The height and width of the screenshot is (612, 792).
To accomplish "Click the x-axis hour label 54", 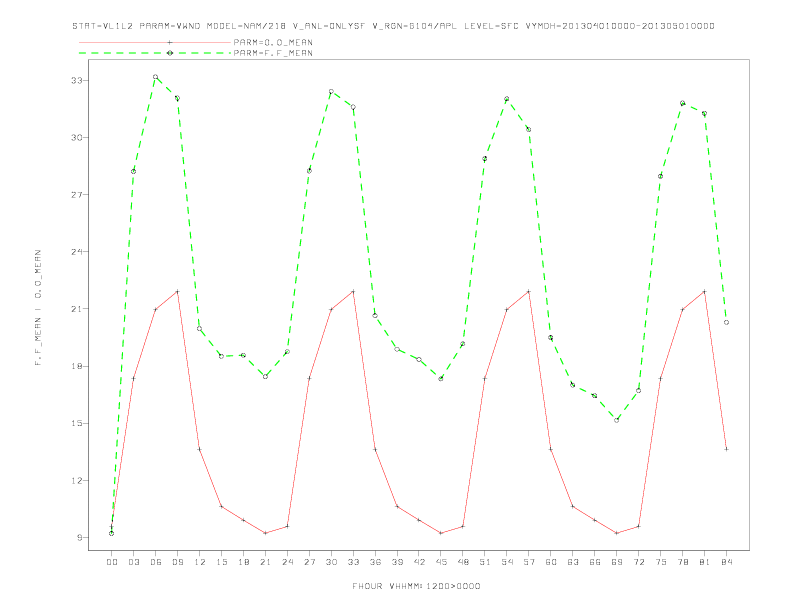I will (507, 562).
